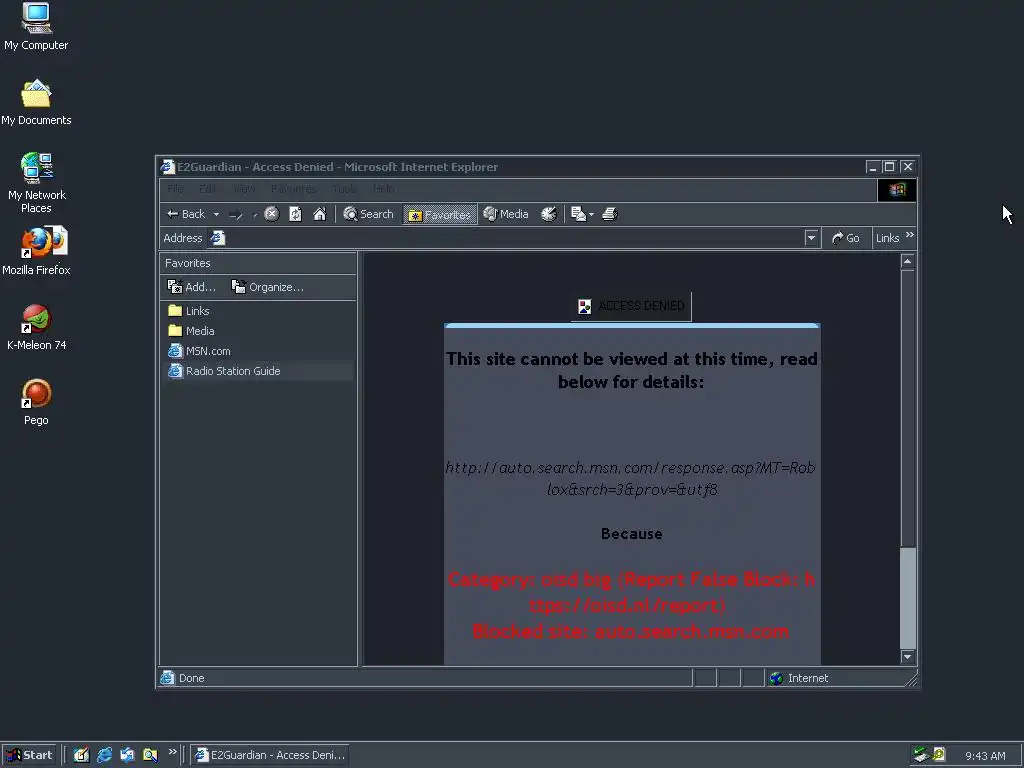This screenshot has width=1024, height=768.
Task: Select Mozilla Firefox desktop shortcut
Action: tap(36, 251)
